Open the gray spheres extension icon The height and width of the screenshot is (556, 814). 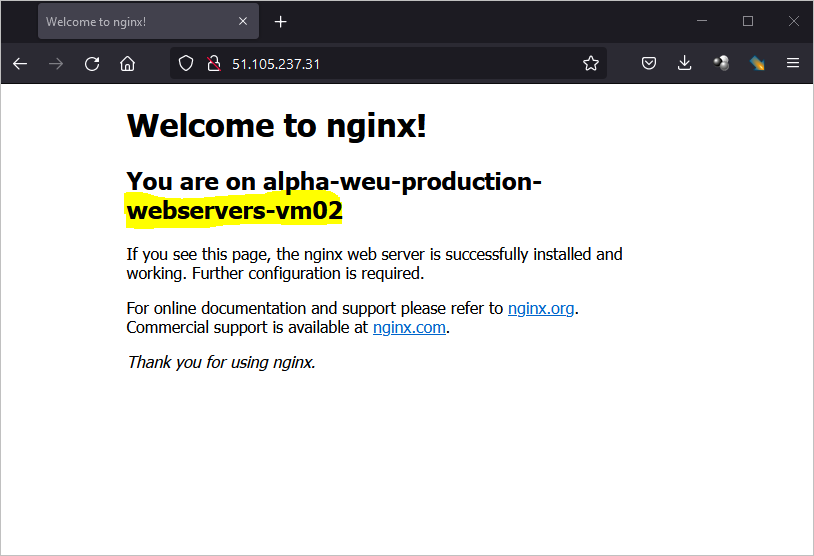point(721,63)
